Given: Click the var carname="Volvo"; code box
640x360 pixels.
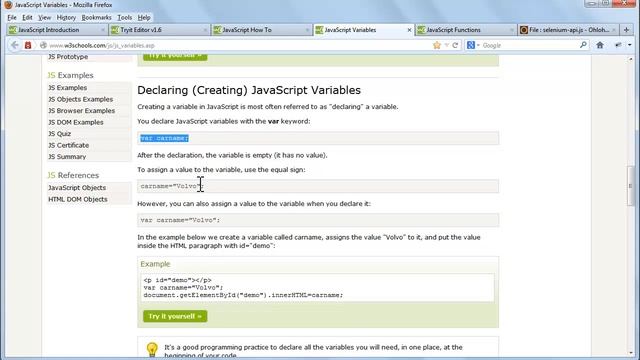Looking at the screenshot, I should (x=318, y=220).
